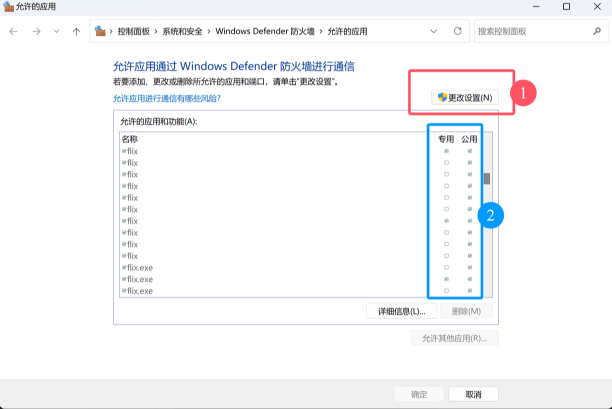Refresh the address bar location
This screenshot has width=612, height=409.
tap(457, 31)
